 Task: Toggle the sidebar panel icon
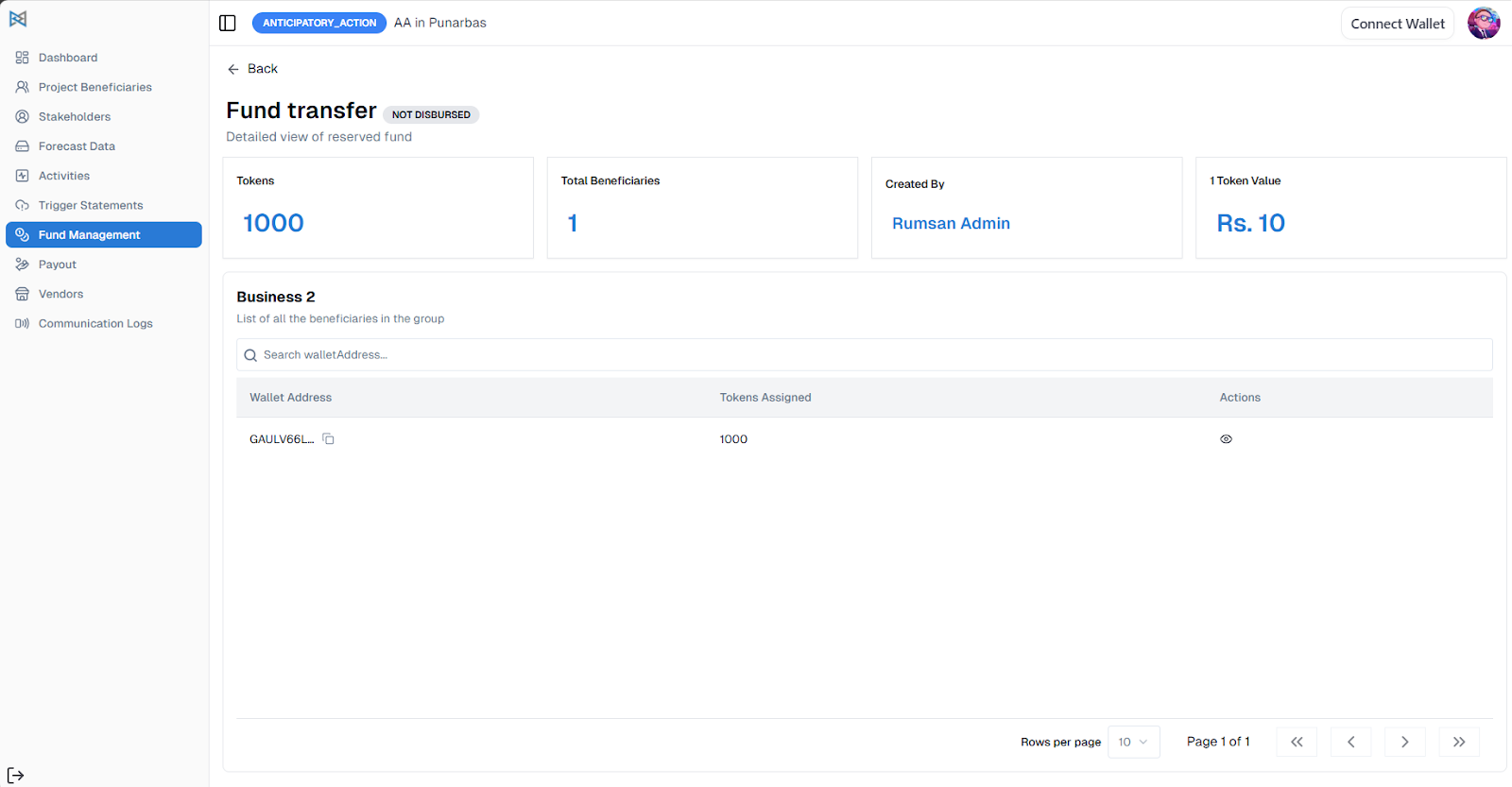pyautogui.click(x=228, y=23)
